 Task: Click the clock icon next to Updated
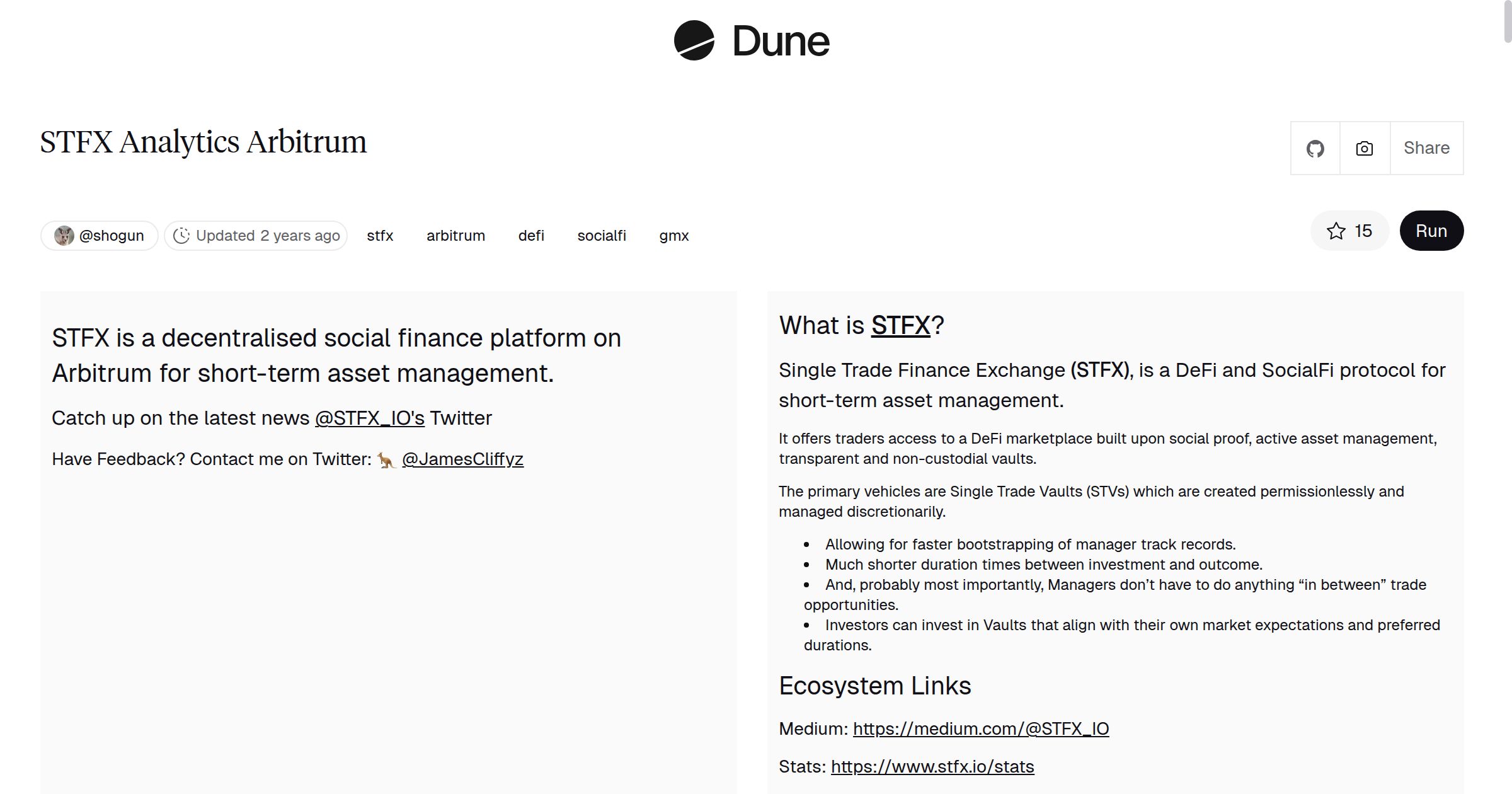[x=182, y=235]
